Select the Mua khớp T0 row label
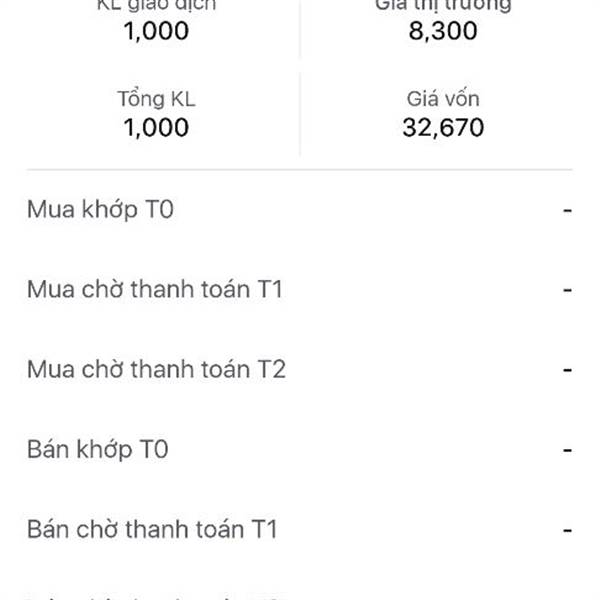Viewport: 600px width, 600px height. tap(100, 210)
